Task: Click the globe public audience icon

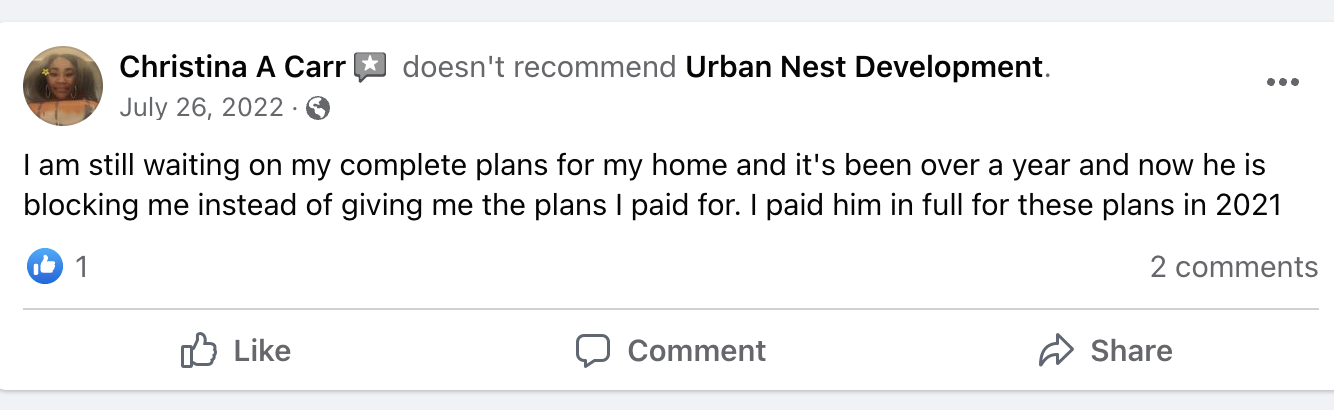Action: pos(318,108)
